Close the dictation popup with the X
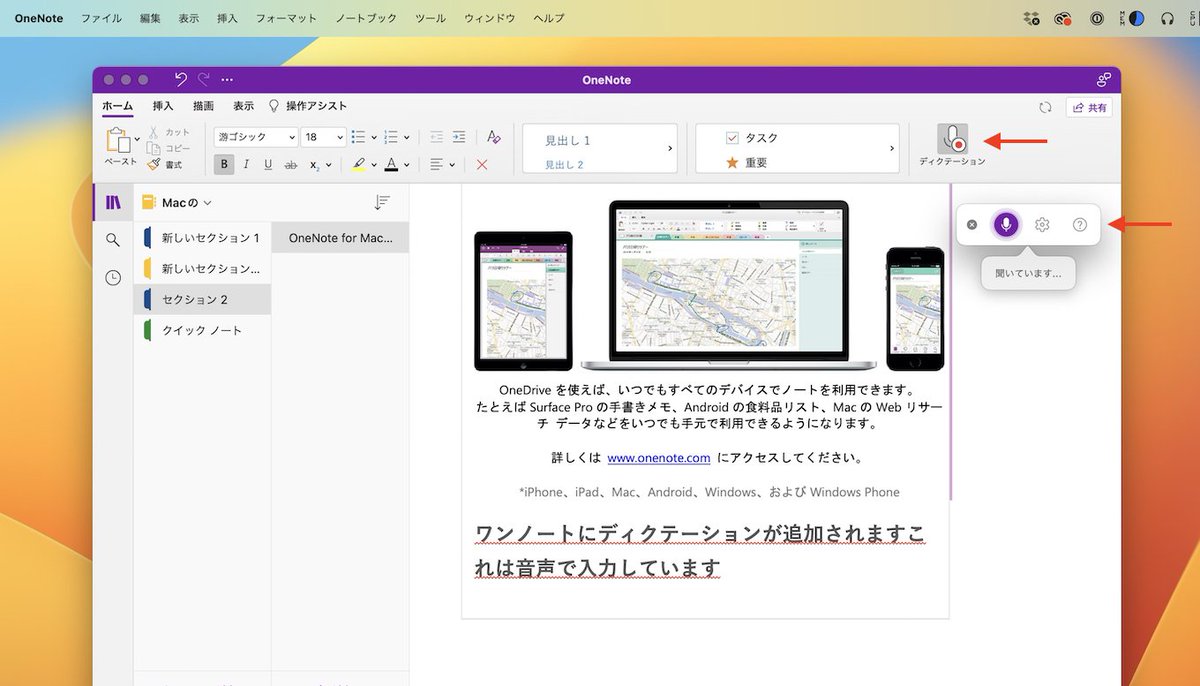Screen dimensions: 1200x686 pyautogui.click(x=972, y=225)
